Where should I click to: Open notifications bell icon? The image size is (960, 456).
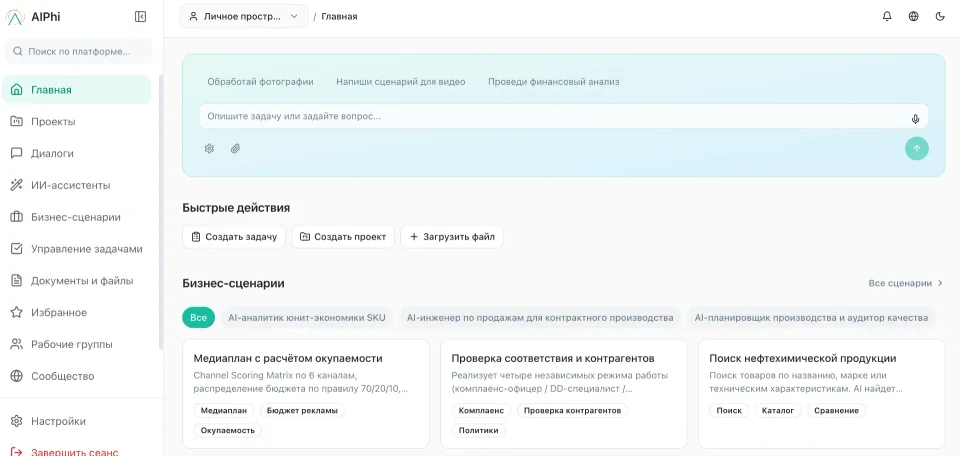pos(887,17)
